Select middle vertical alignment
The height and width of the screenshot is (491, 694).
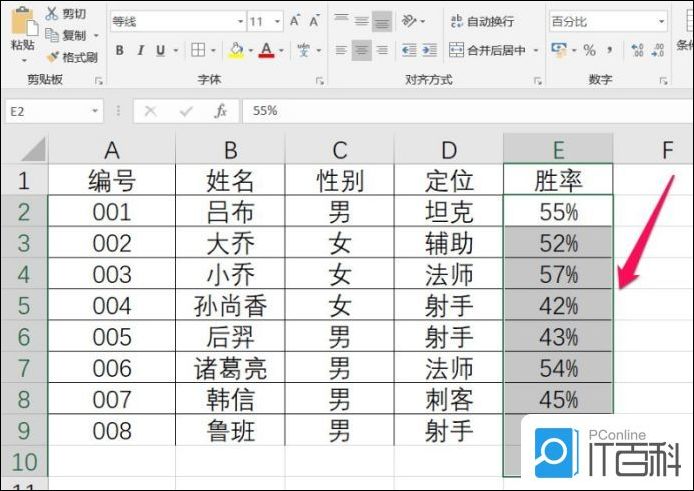pyautogui.click(x=362, y=20)
